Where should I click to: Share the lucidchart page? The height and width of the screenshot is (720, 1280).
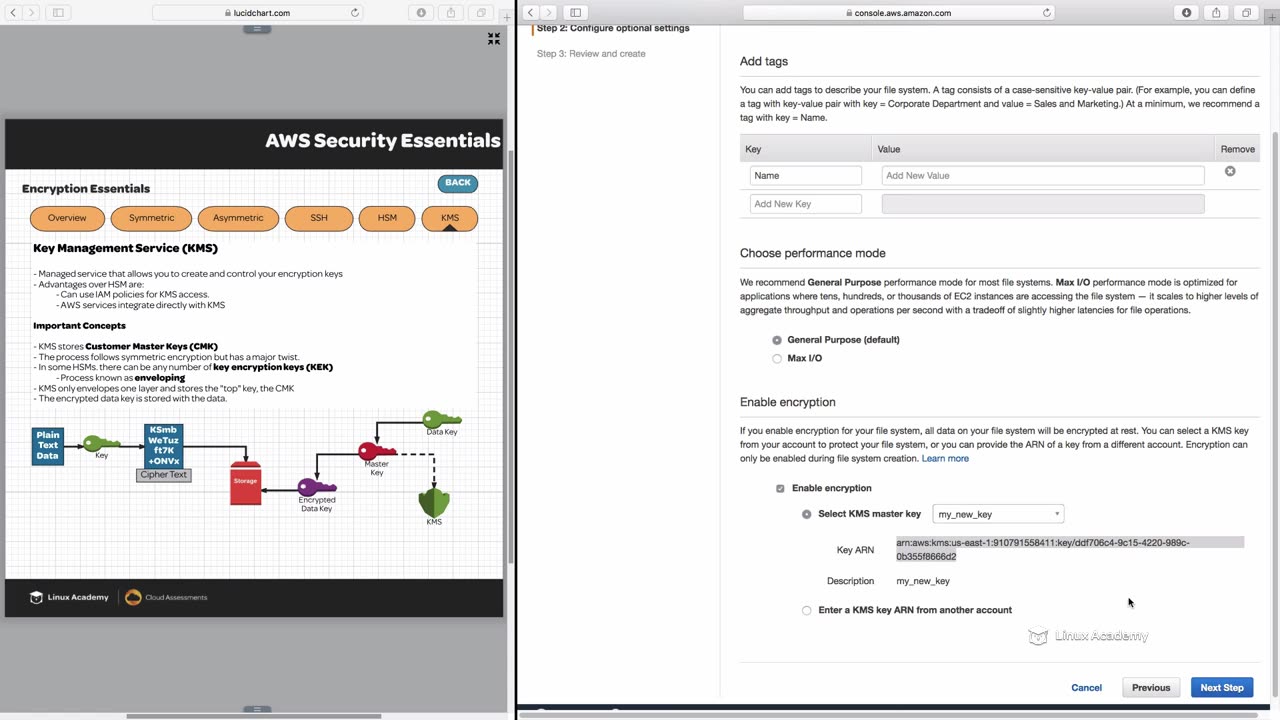(x=451, y=13)
